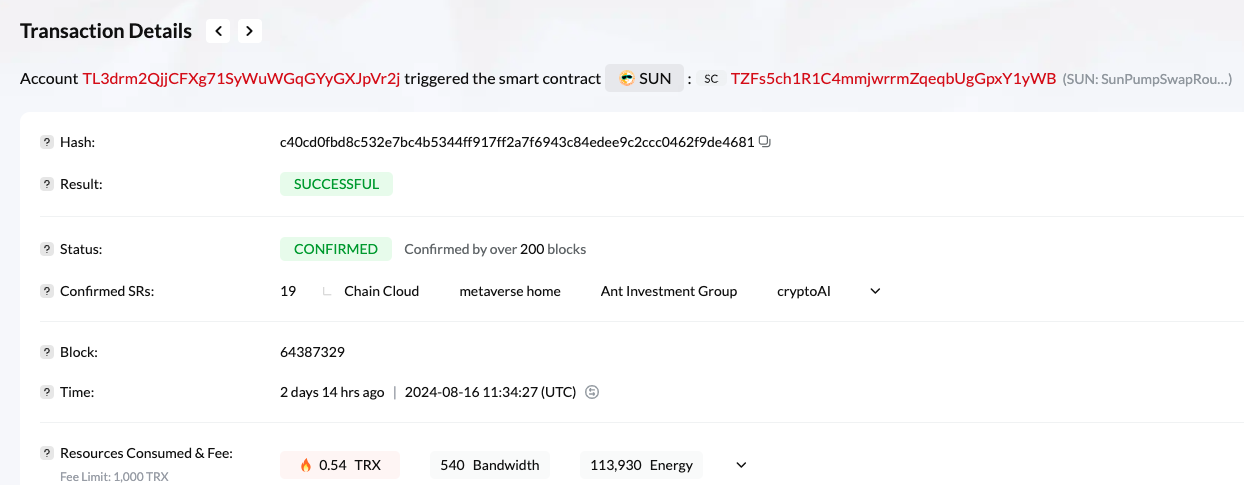
Task: Click the help icon beside Time
Action: [x=46, y=392]
